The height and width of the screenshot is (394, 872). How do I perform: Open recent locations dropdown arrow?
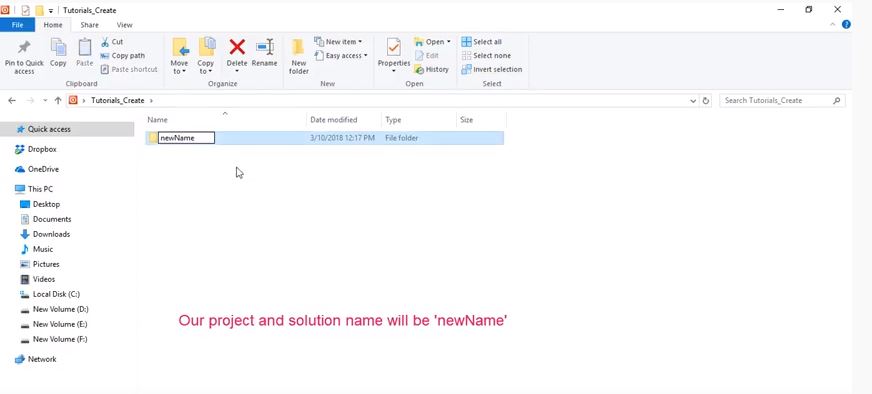coord(45,101)
